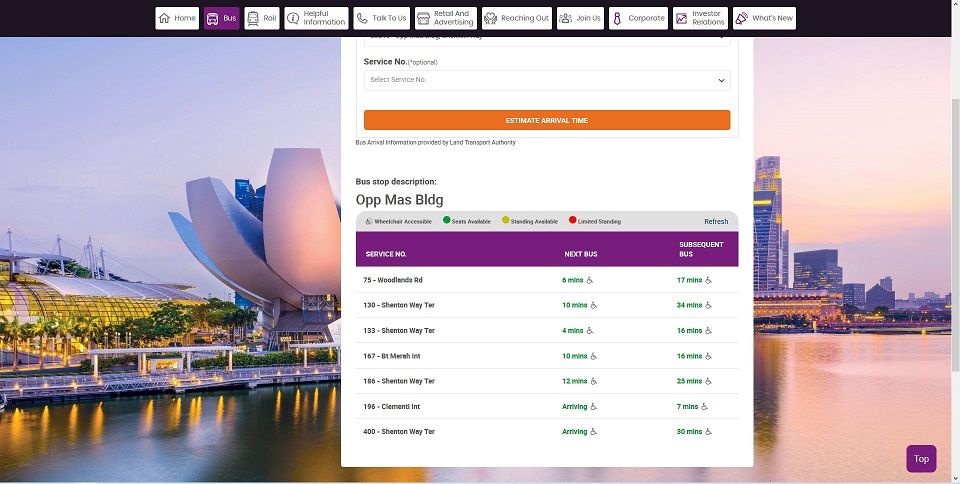Open the Home menu item
This screenshot has height=484, width=960.
coord(177,18)
